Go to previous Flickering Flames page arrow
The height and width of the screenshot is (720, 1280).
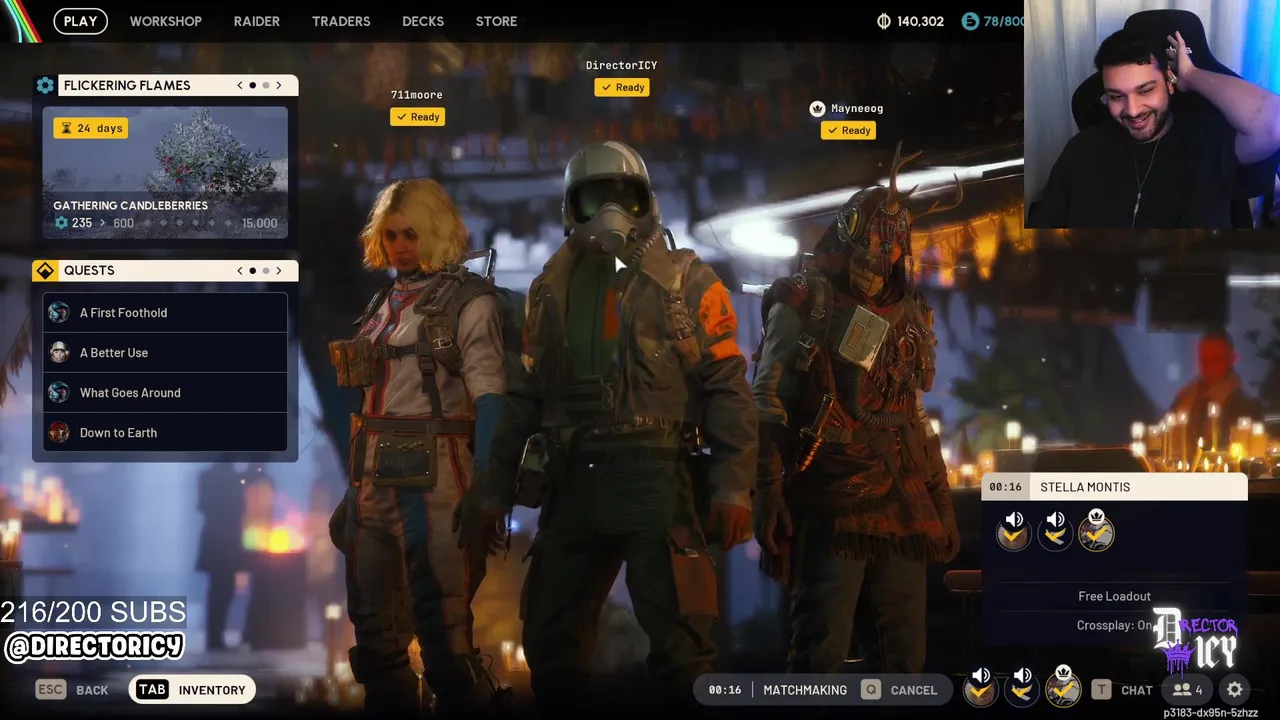[240, 85]
